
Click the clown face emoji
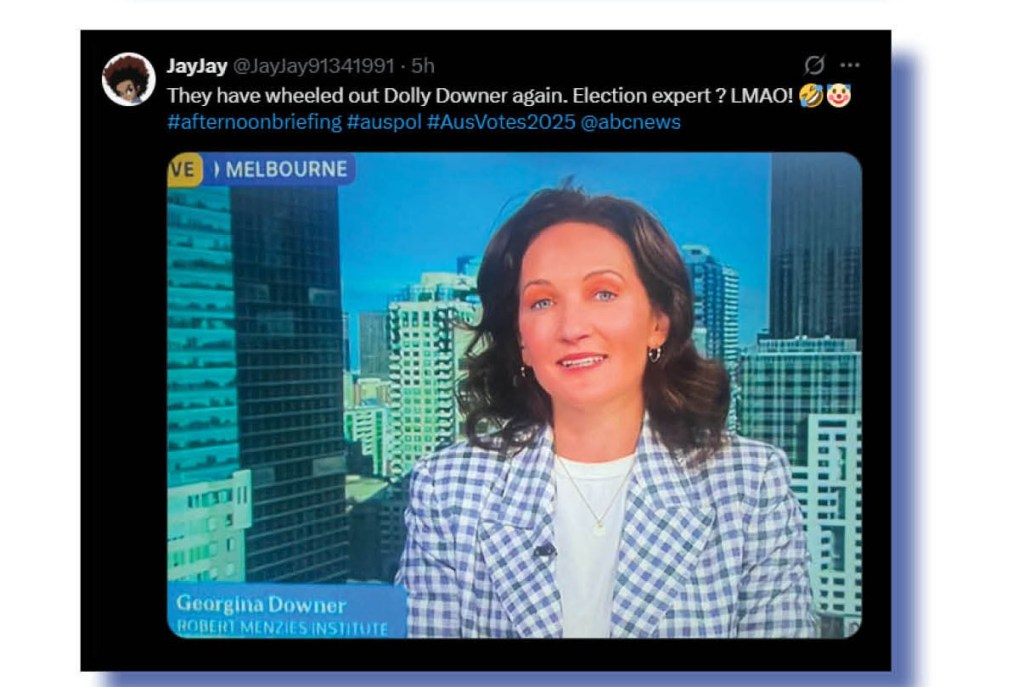coord(839,96)
